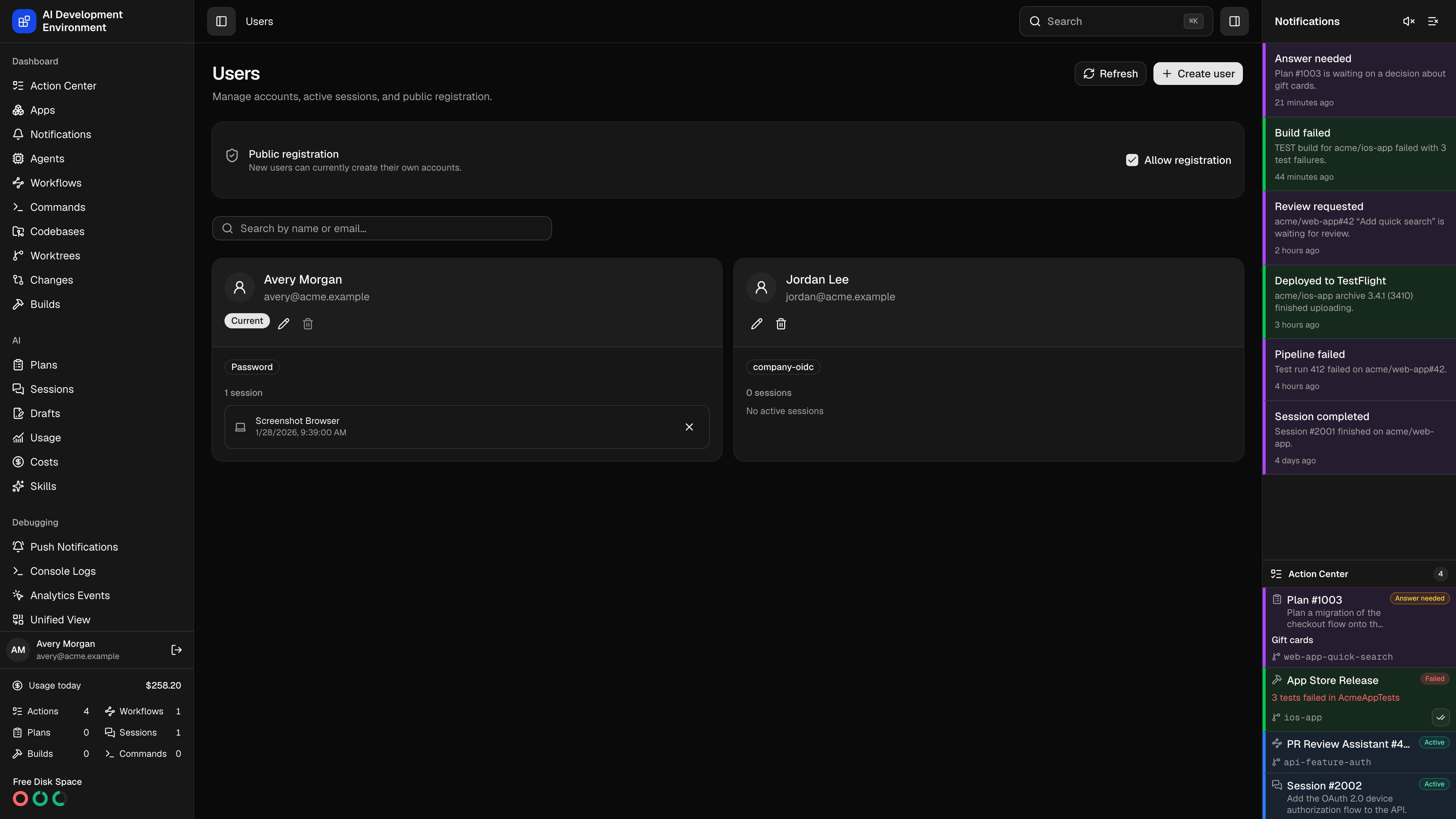Open Console Logs
Screen dimensions: 1456x819
click(x=97, y=571)
